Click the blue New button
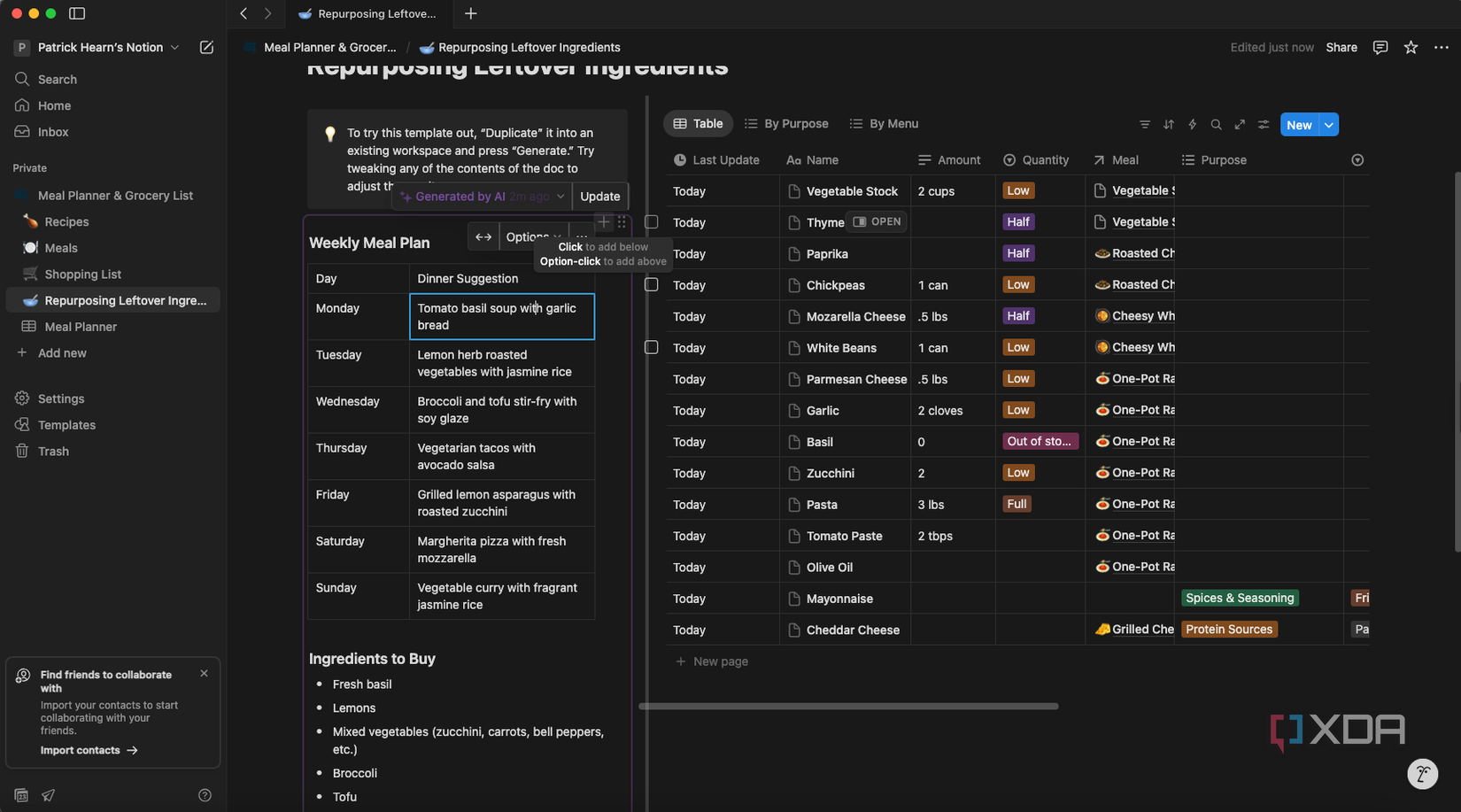 pos(1299,125)
